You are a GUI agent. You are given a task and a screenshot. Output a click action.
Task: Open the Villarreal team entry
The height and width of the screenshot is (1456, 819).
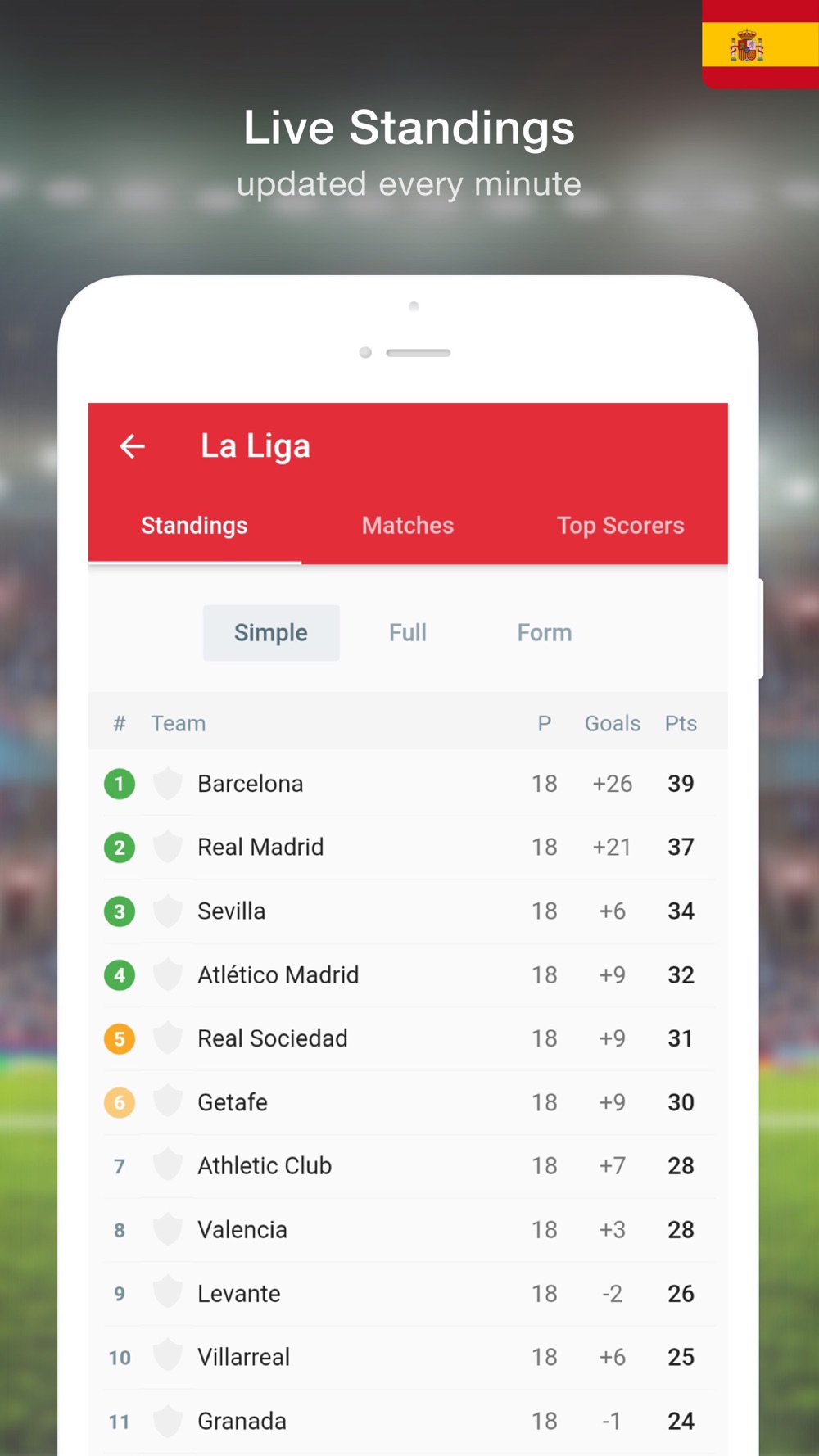pos(408,1357)
